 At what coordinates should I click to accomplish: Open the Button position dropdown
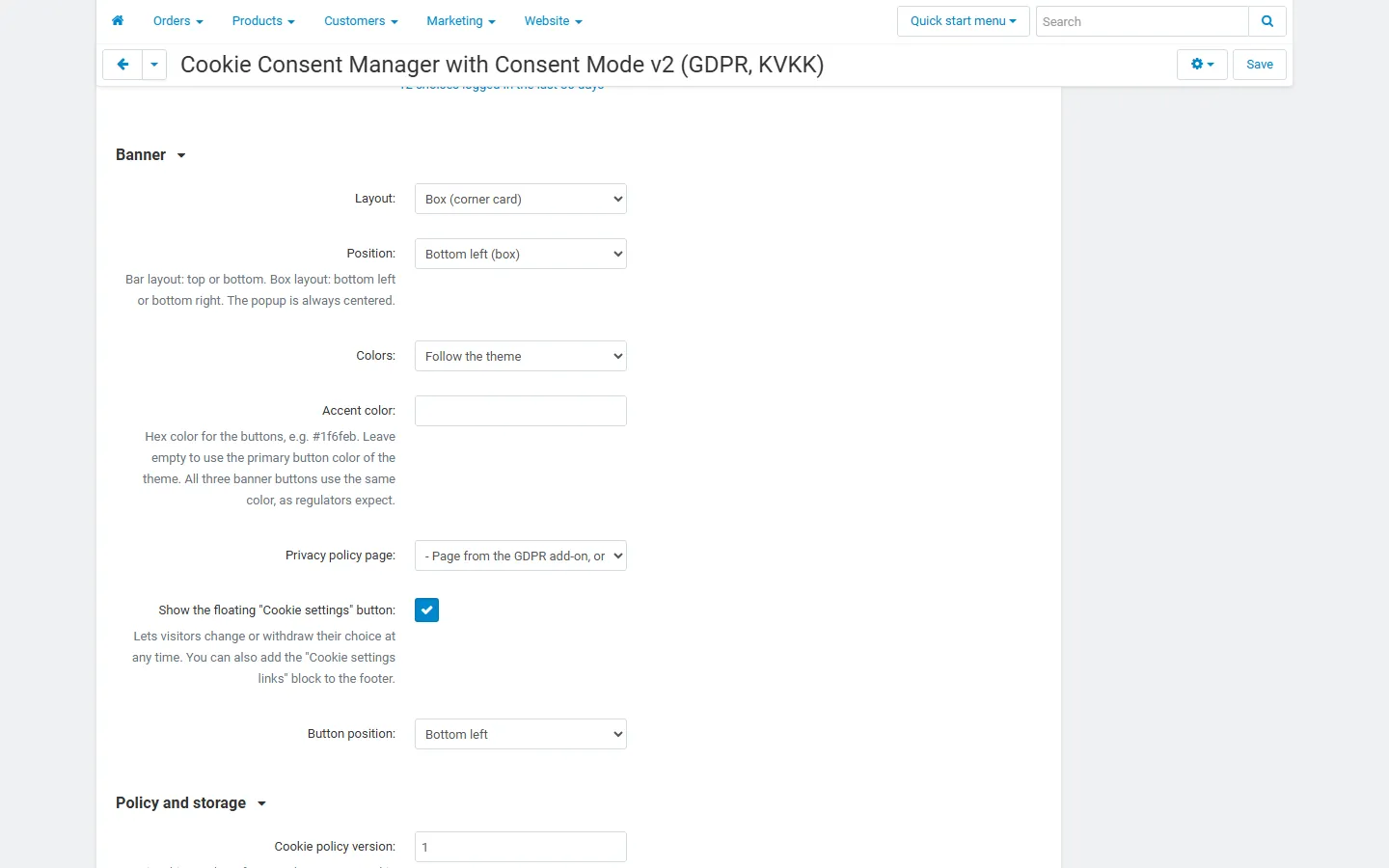click(x=521, y=734)
